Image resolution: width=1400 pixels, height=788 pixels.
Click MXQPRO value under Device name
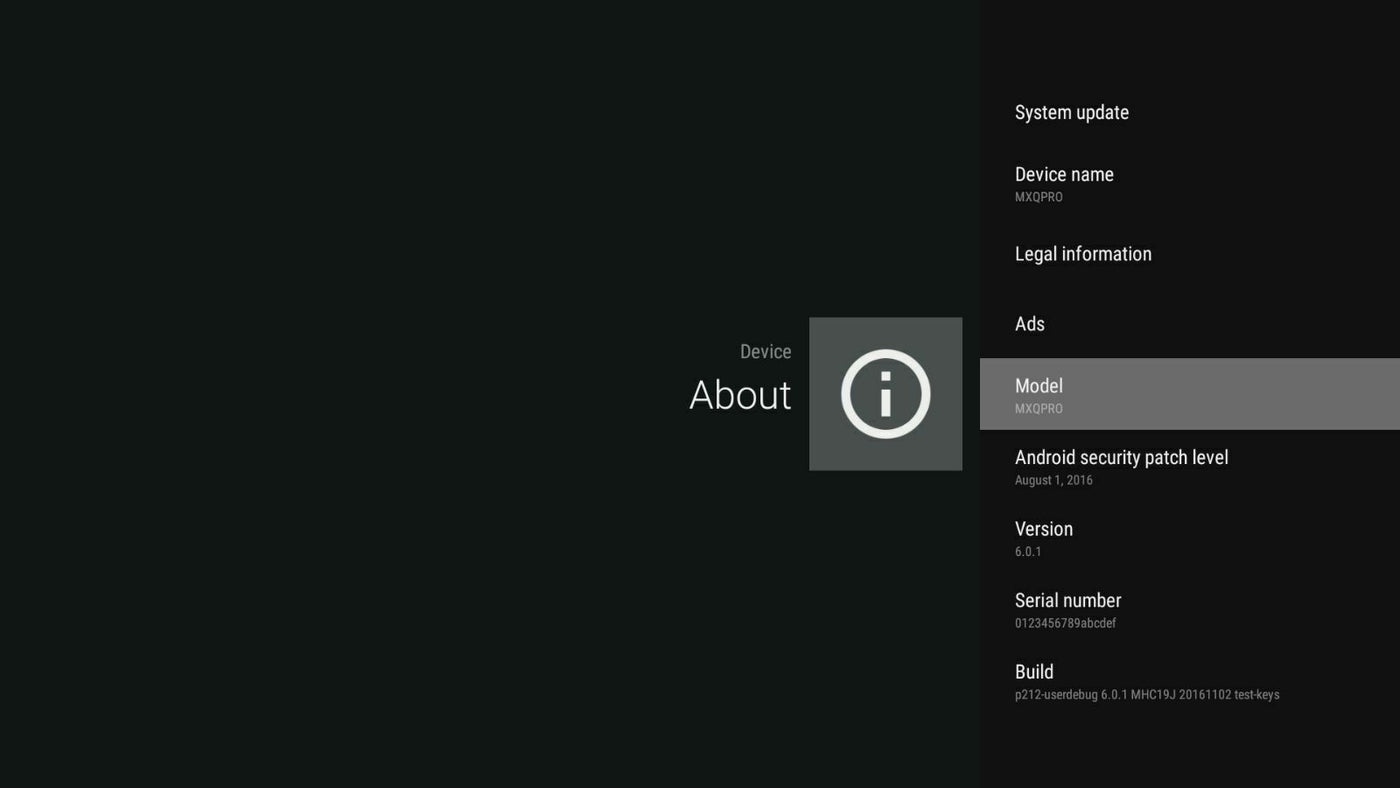[1038, 198]
